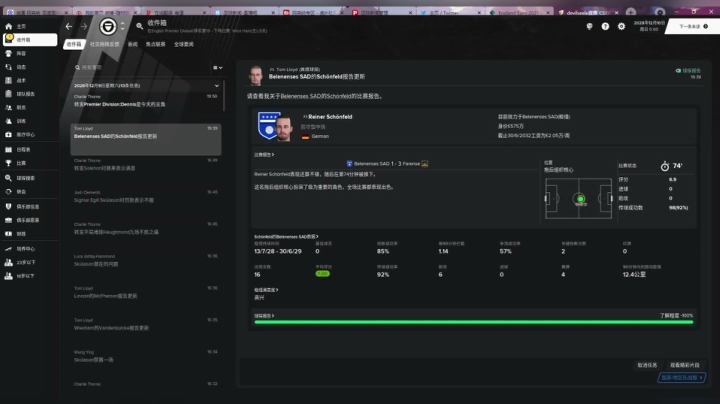Screen dimensions: 720x404
Task: Click the Belenenses SAD shield badge
Action: coord(268,125)
